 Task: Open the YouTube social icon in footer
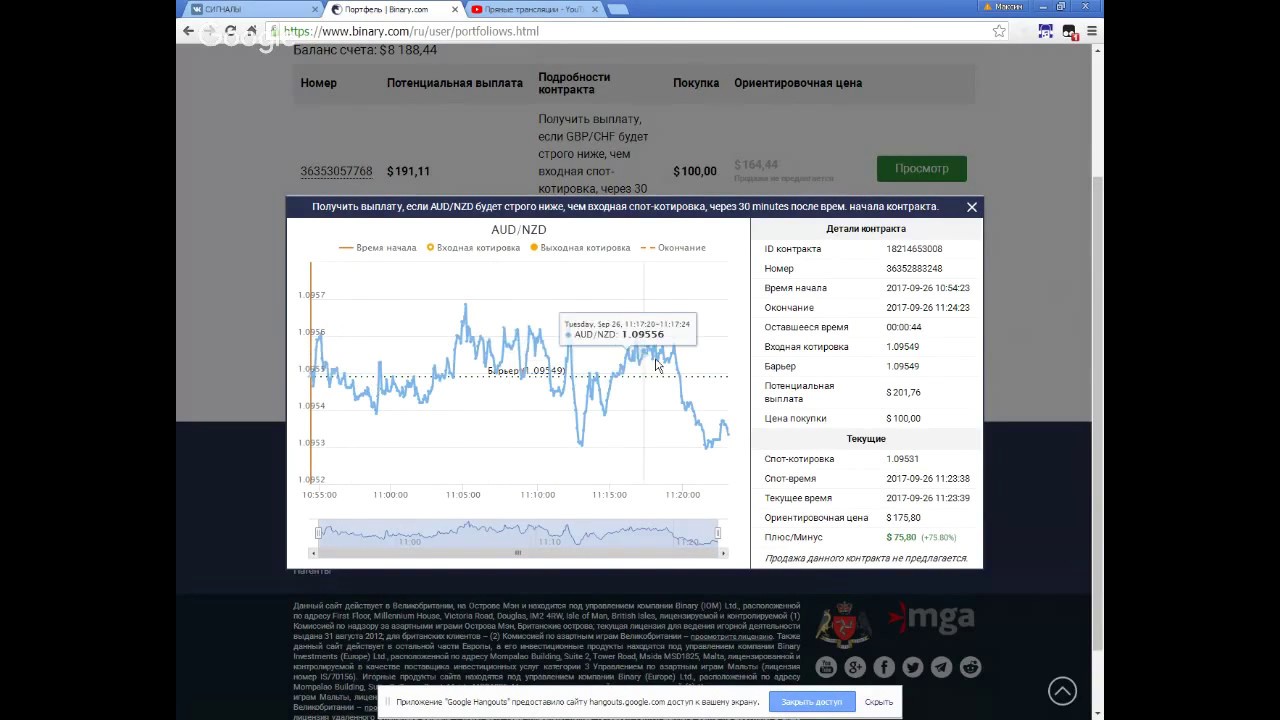pos(826,667)
